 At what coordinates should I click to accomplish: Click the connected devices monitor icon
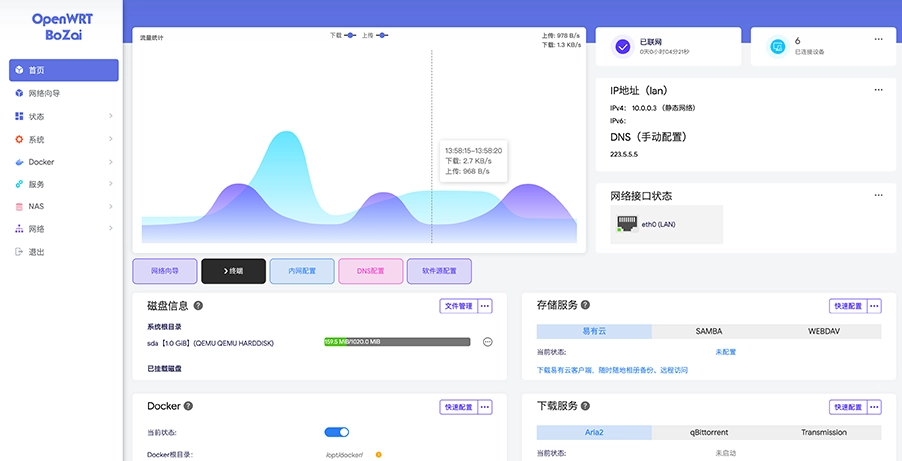coord(776,46)
